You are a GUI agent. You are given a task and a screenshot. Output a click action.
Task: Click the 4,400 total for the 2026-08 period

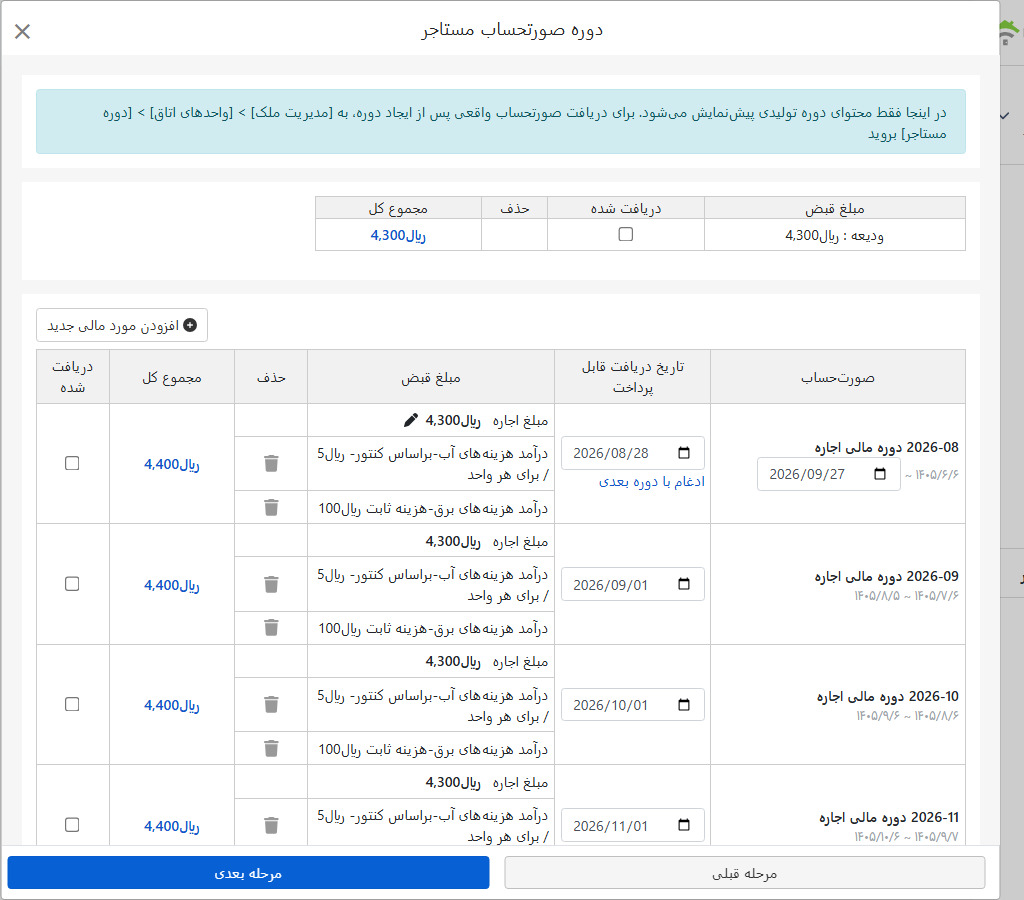(x=172, y=464)
